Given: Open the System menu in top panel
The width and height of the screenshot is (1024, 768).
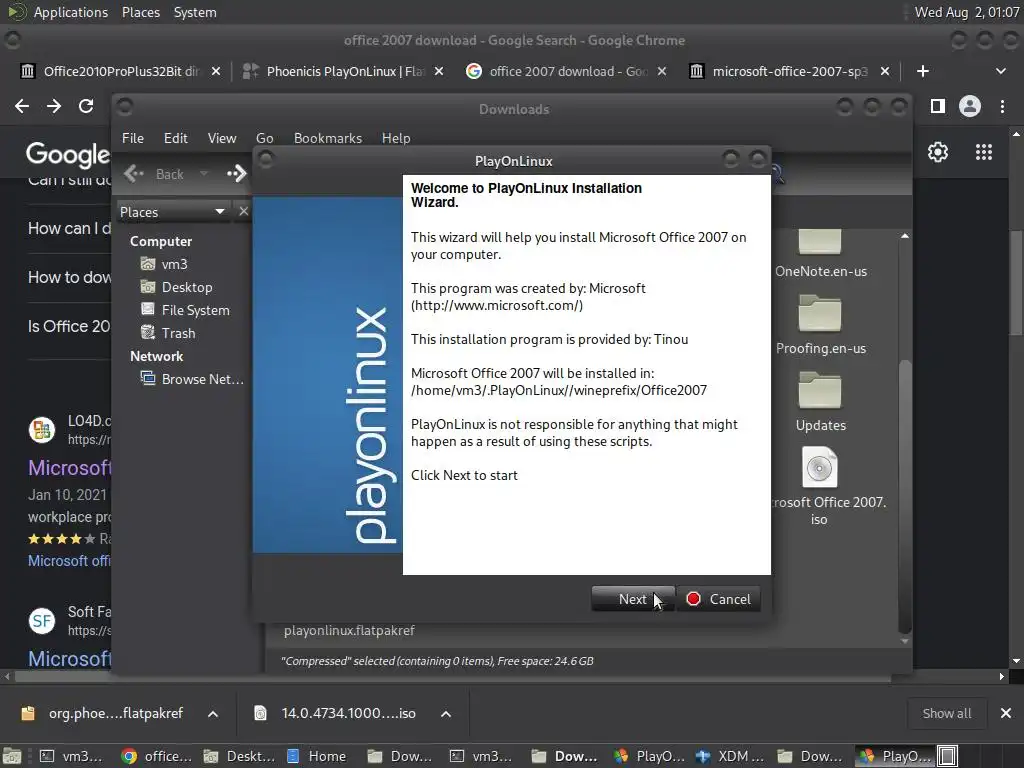Looking at the screenshot, I should pos(195,12).
